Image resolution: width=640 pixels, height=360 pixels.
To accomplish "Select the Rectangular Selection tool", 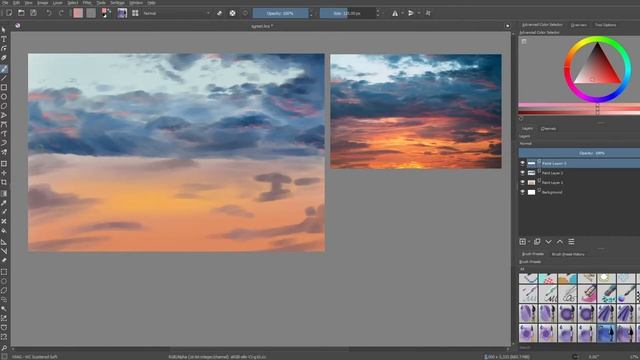I will 4,272.
